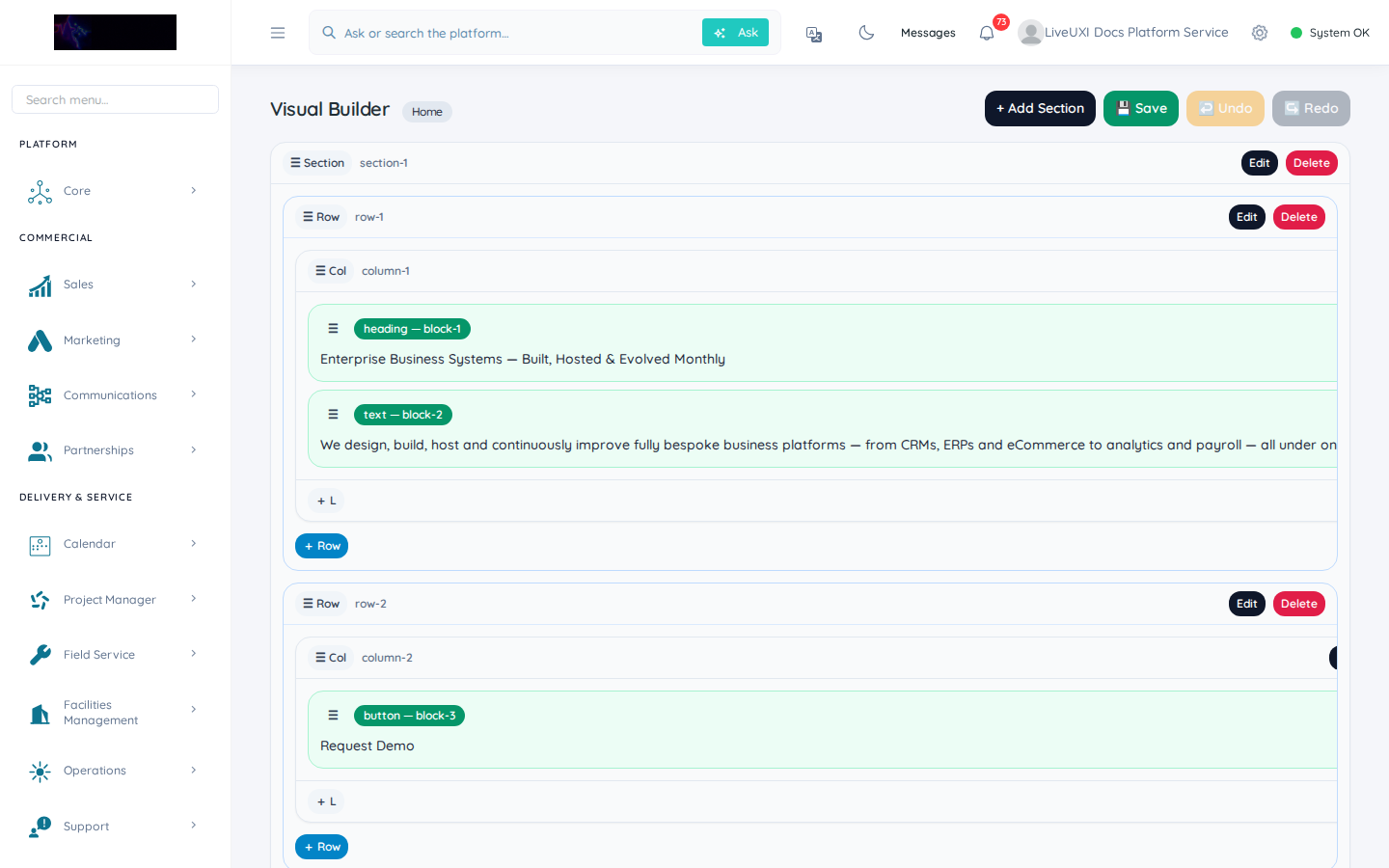Open the settings gear icon
Screen dimensions: 1389x868
tap(1260, 33)
